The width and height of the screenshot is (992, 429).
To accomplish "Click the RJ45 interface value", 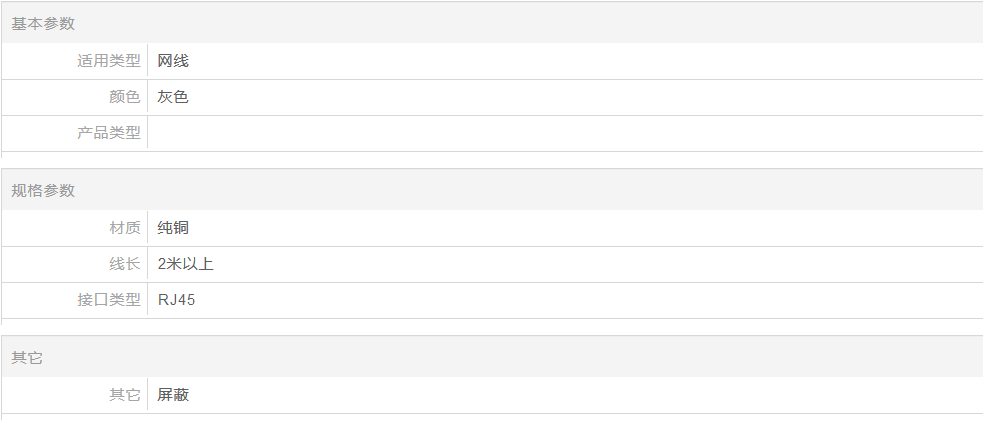I will pos(177,300).
